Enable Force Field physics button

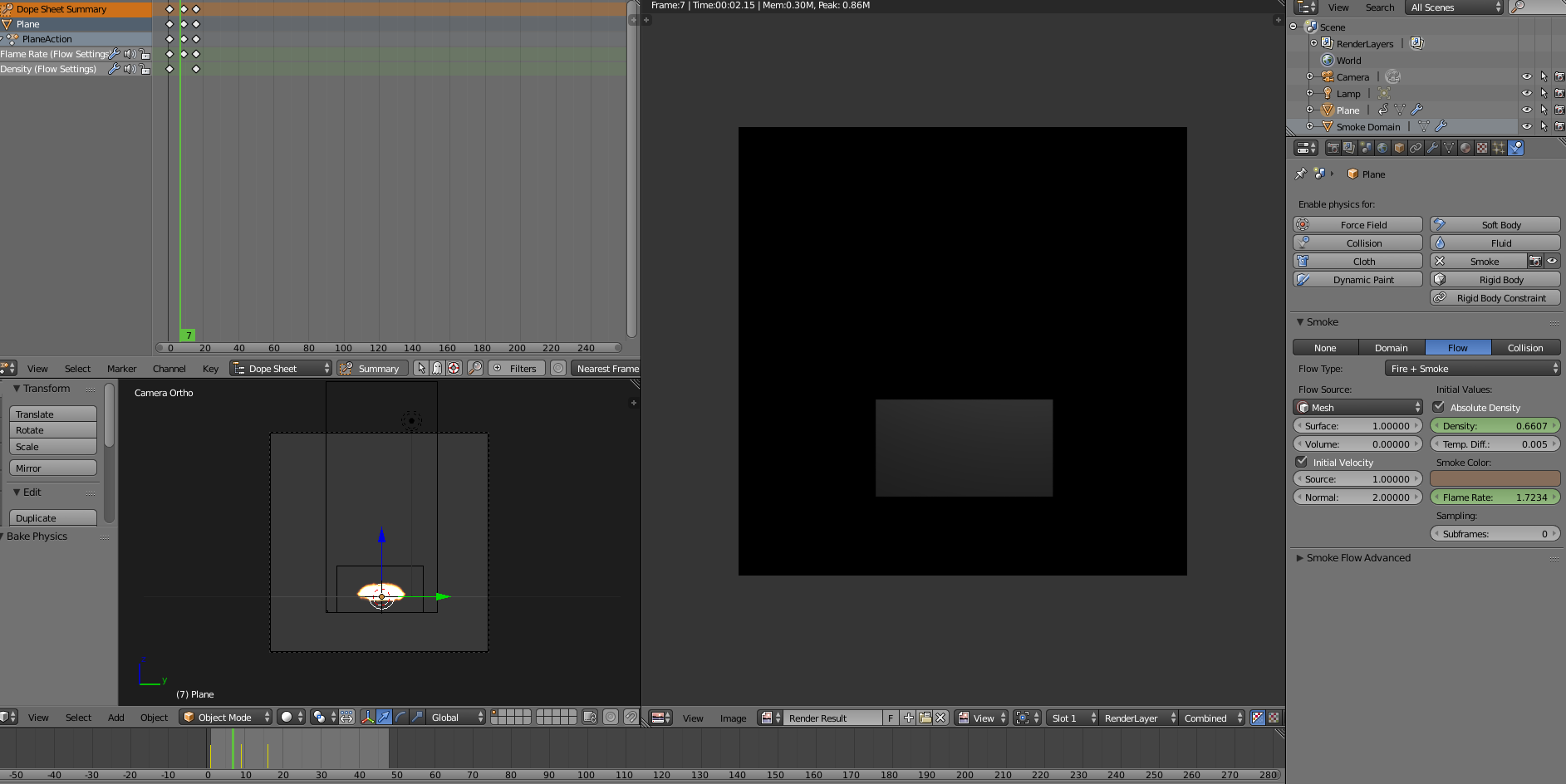coord(1357,224)
